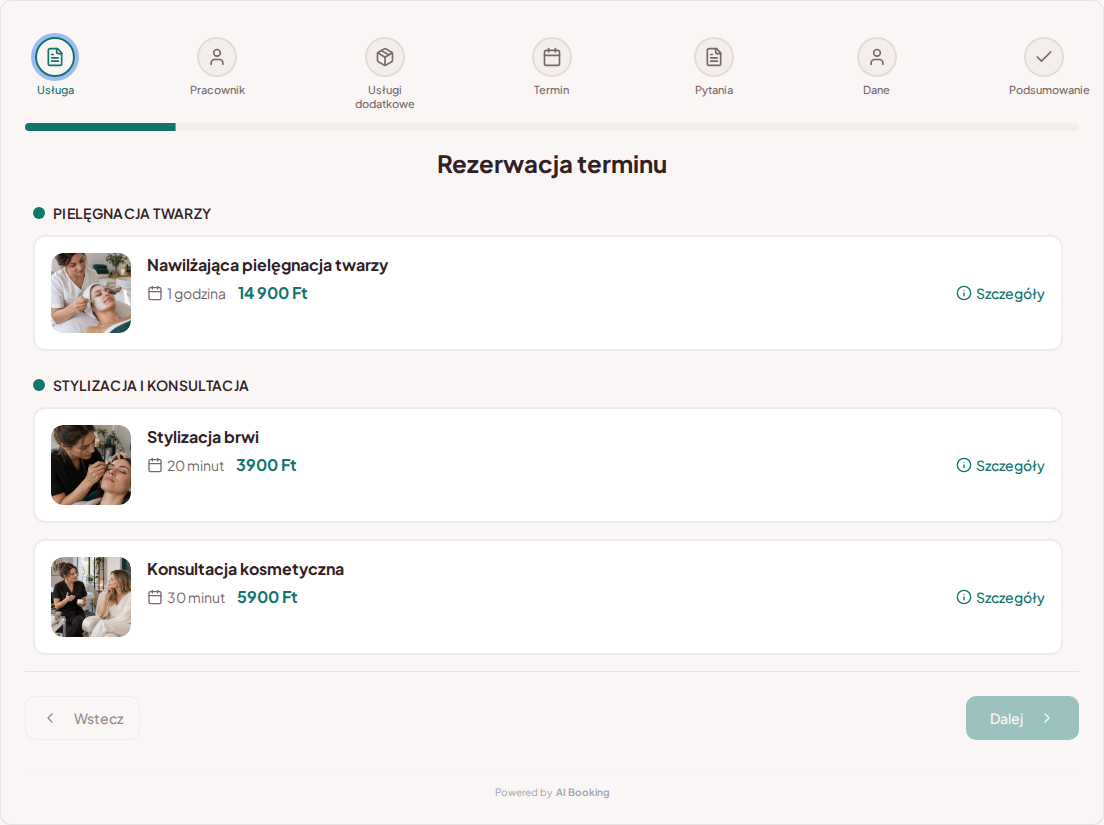Choose the Stylizacja brwi service title
The image size is (1104, 825).
pyautogui.click(x=203, y=437)
